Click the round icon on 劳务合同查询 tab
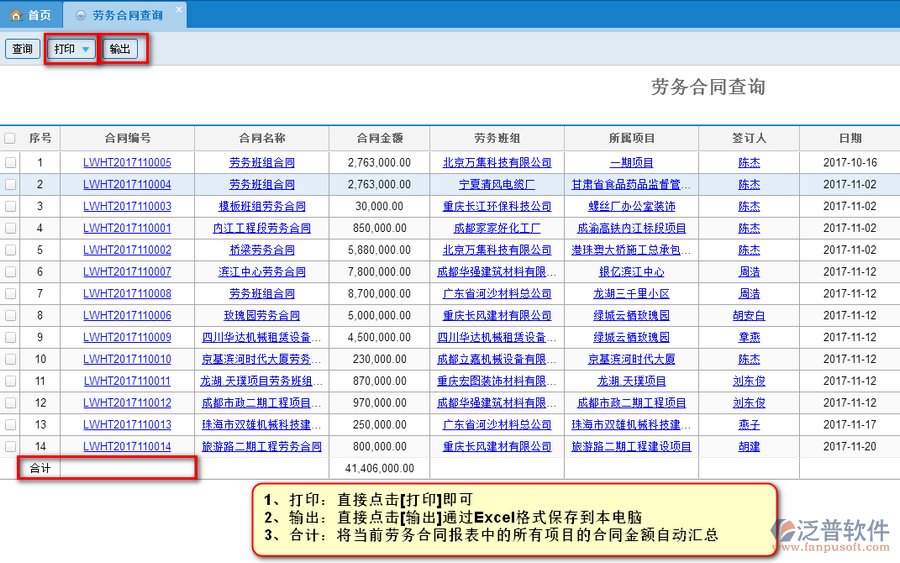 click(80, 15)
